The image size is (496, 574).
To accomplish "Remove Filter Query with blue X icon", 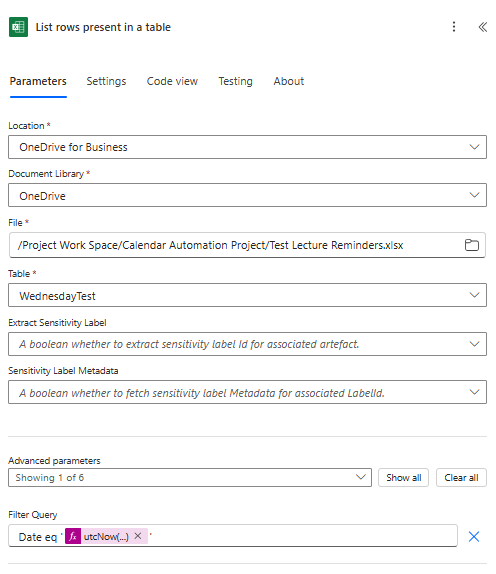I will point(474,537).
